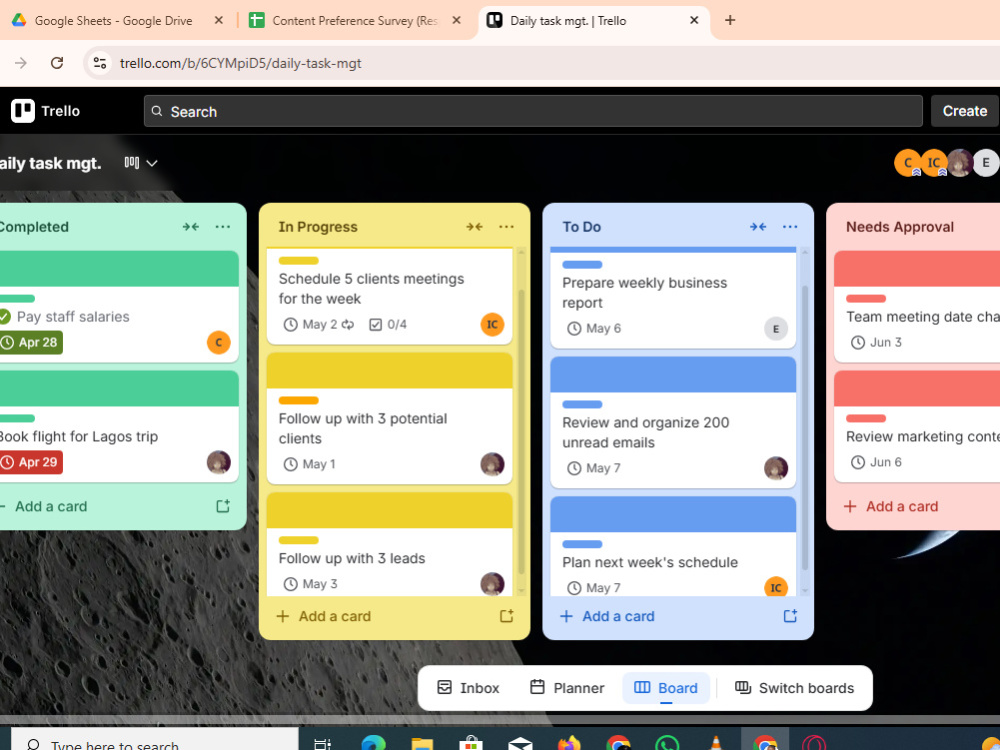Switch to the Inbox tab
1000x750 pixels.
pos(468,688)
